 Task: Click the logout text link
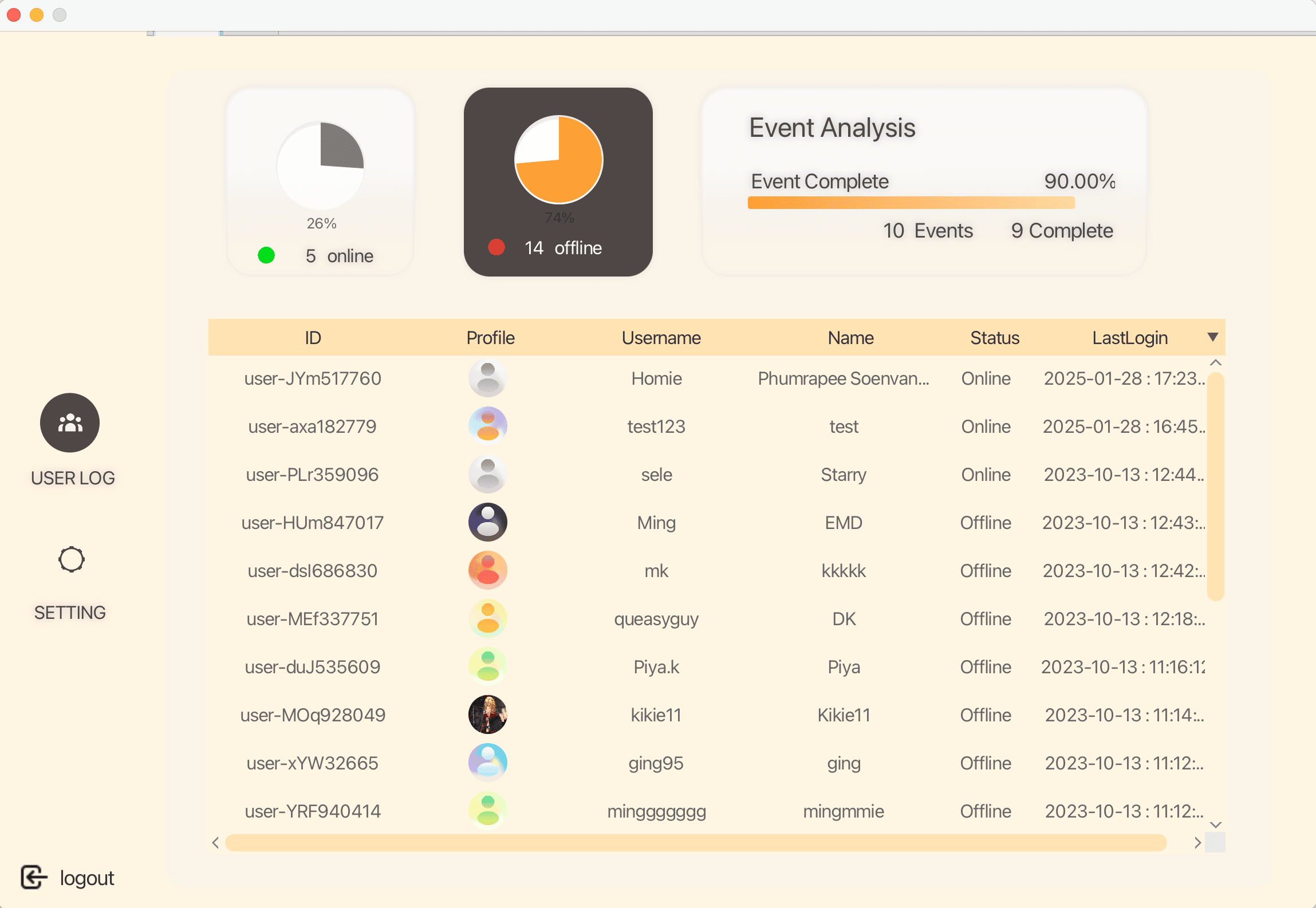point(87,878)
